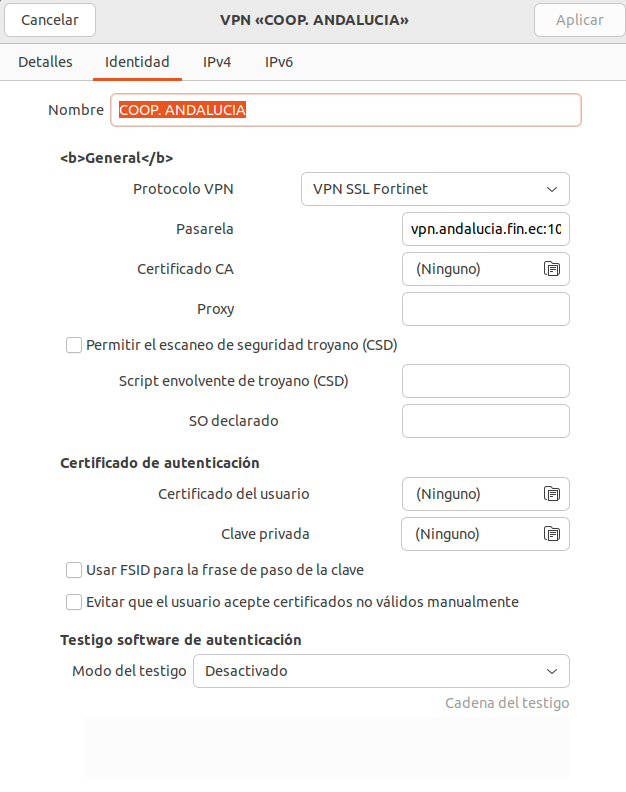The height and width of the screenshot is (792, 626).
Task: Click the Aplicar button
Action: tap(580, 20)
